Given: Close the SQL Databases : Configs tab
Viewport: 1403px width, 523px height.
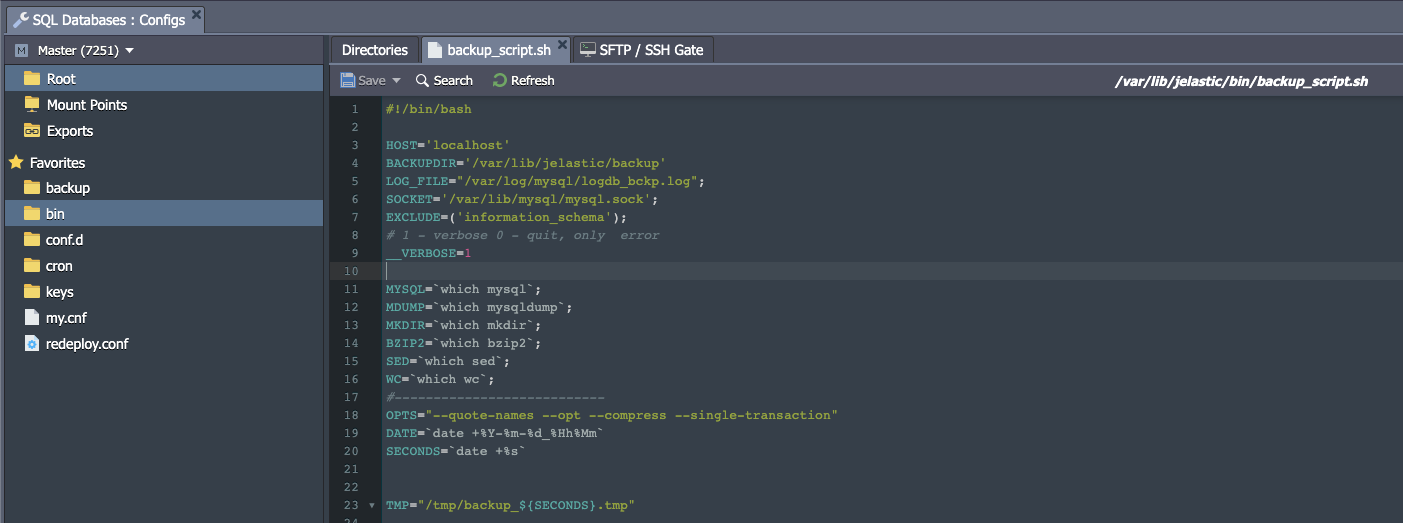Looking at the screenshot, I should (196, 15).
